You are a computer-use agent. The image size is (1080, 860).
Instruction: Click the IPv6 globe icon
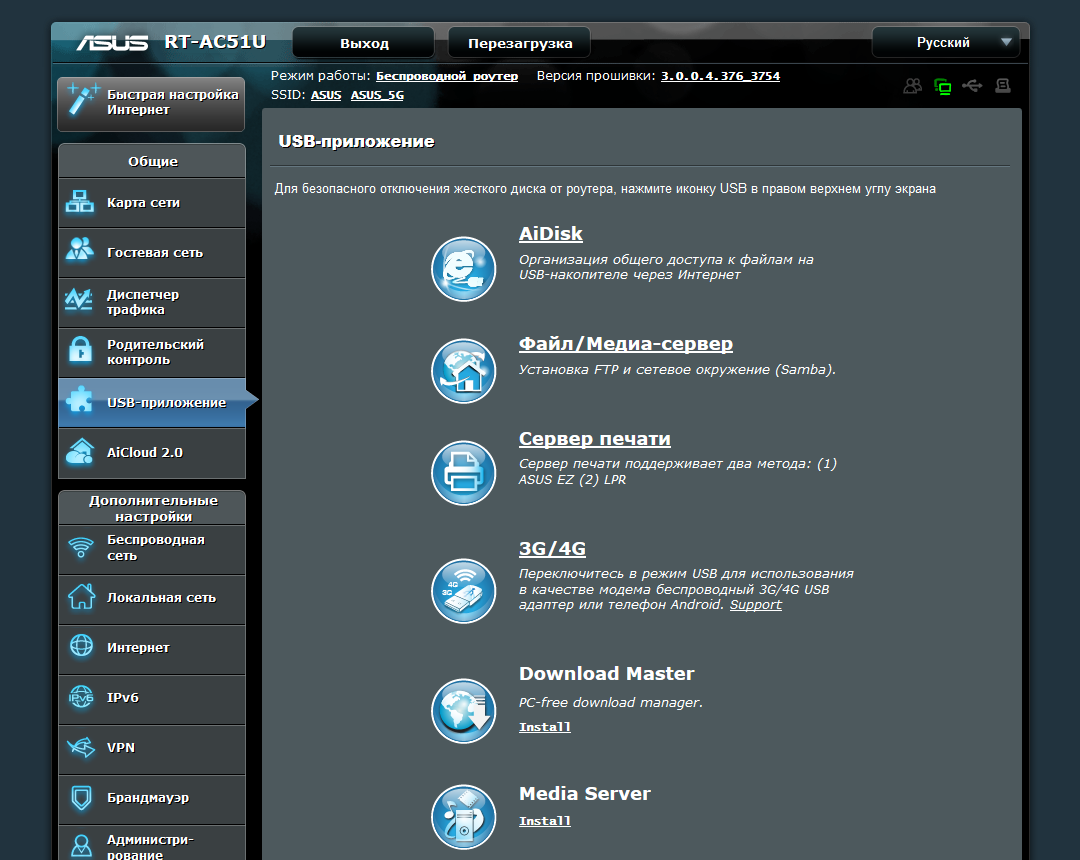(81, 697)
